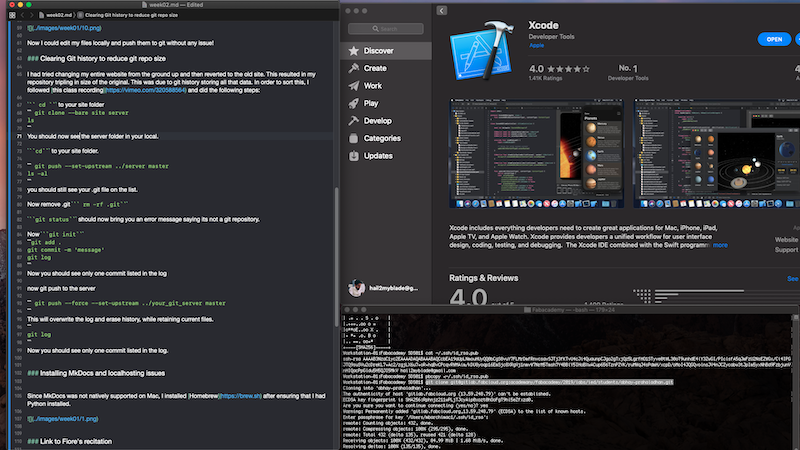
Task: Click the Develop hammer icon
Action: coord(354,120)
